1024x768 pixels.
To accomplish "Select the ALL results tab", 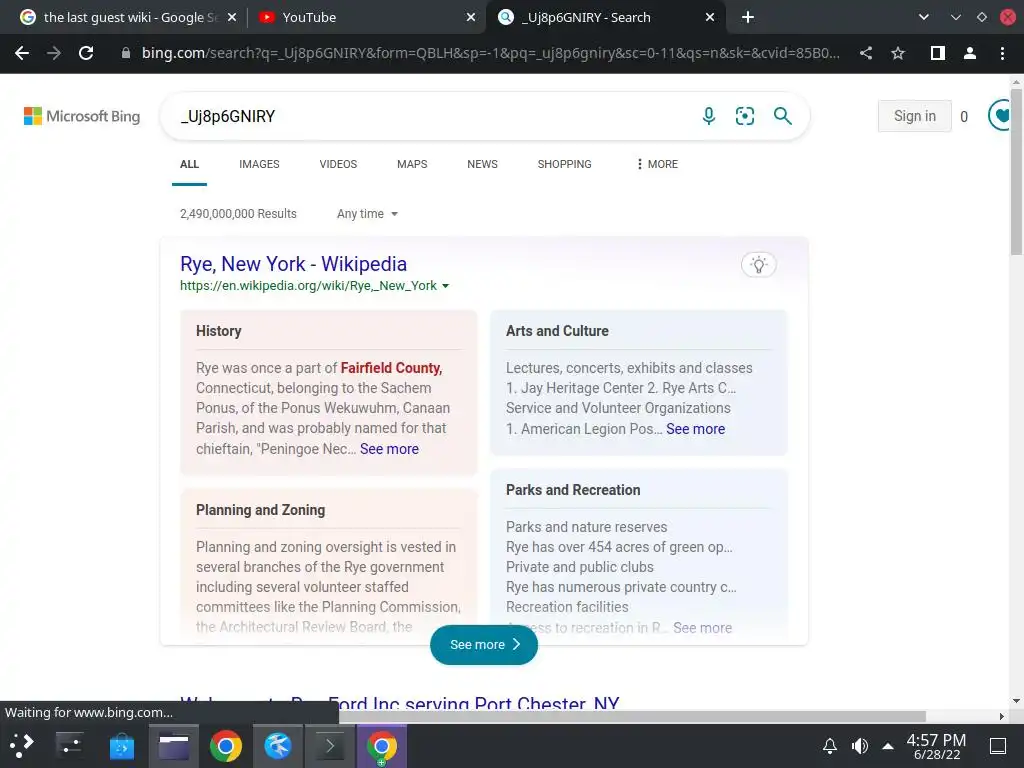I will click(x=189, y=165).
